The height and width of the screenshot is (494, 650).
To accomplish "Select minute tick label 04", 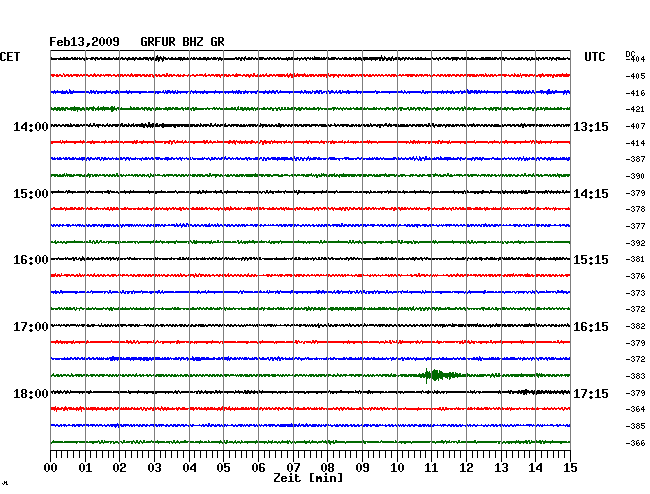I will pos(189,467).
